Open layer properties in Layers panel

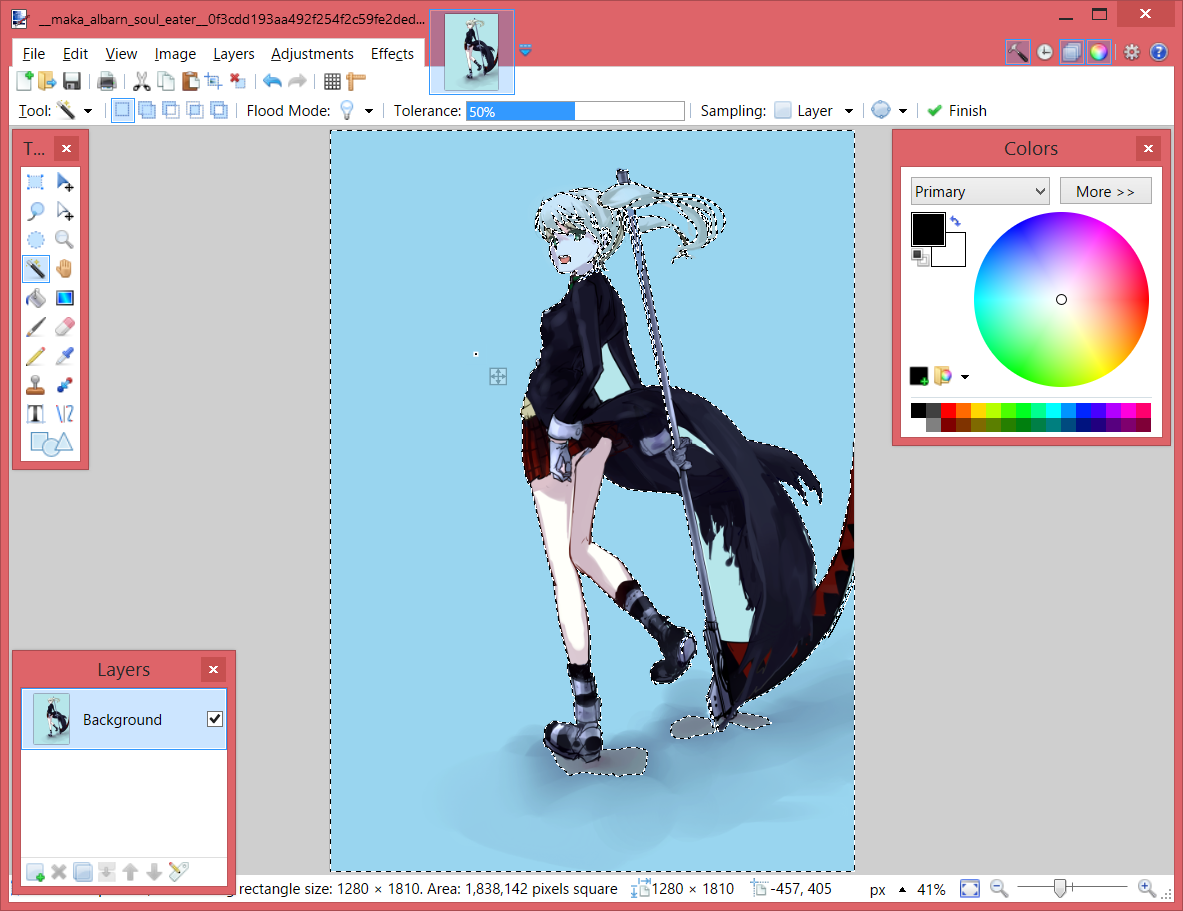[x=178, y=872]
